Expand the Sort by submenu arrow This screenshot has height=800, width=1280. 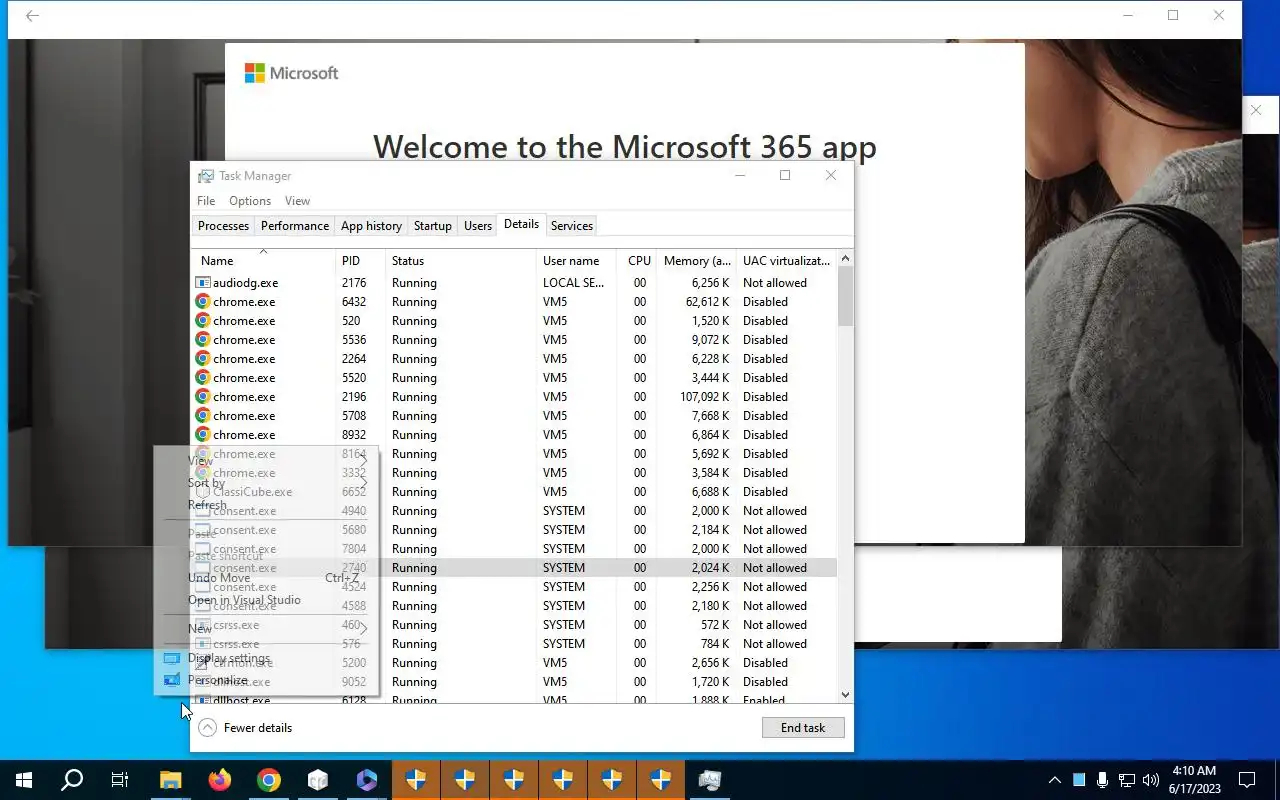click(x=364, y=483)
